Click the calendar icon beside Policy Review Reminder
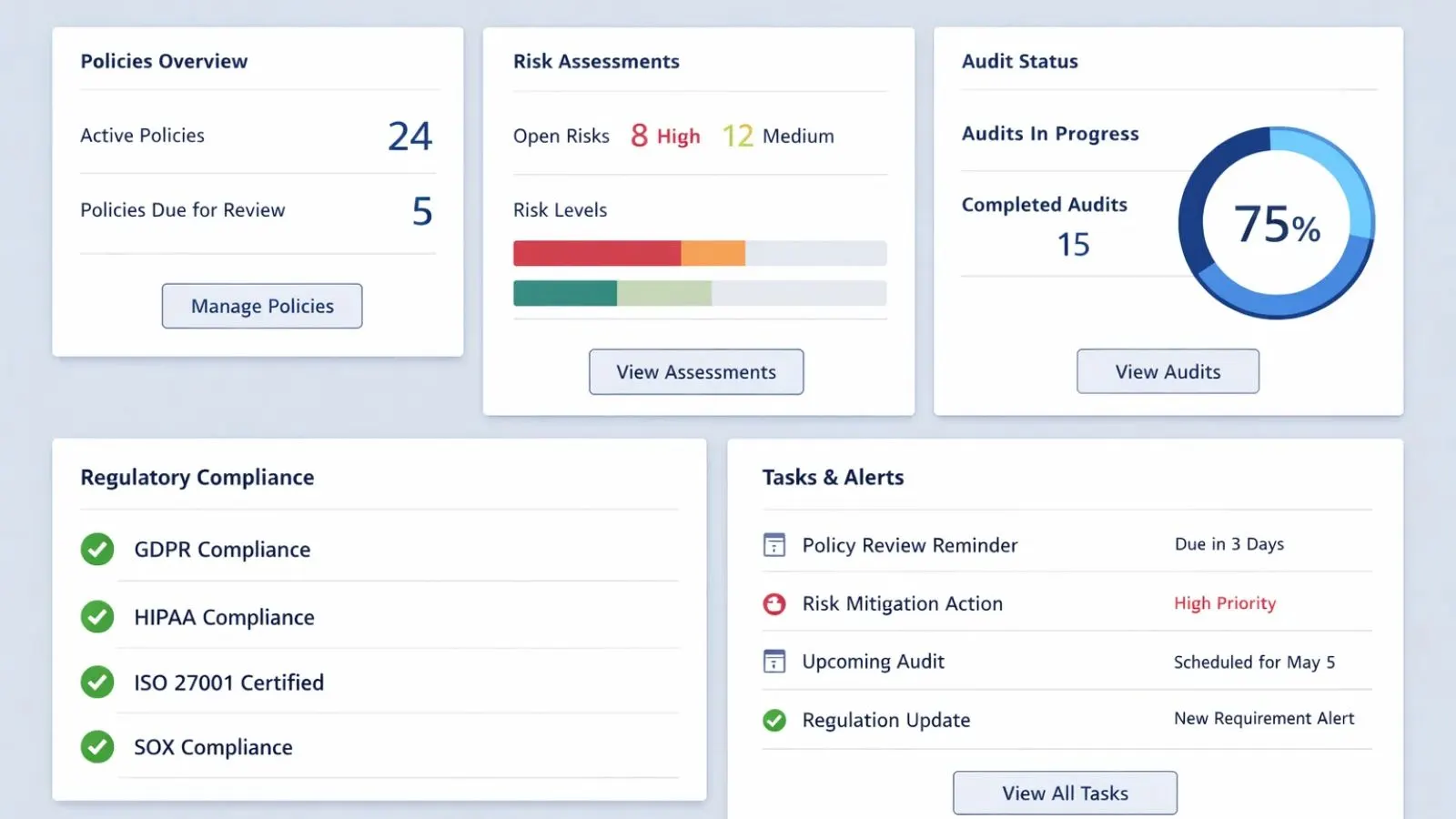Image resolution: width=1456 pixels, height=819 pixels. tap(774, 544)
